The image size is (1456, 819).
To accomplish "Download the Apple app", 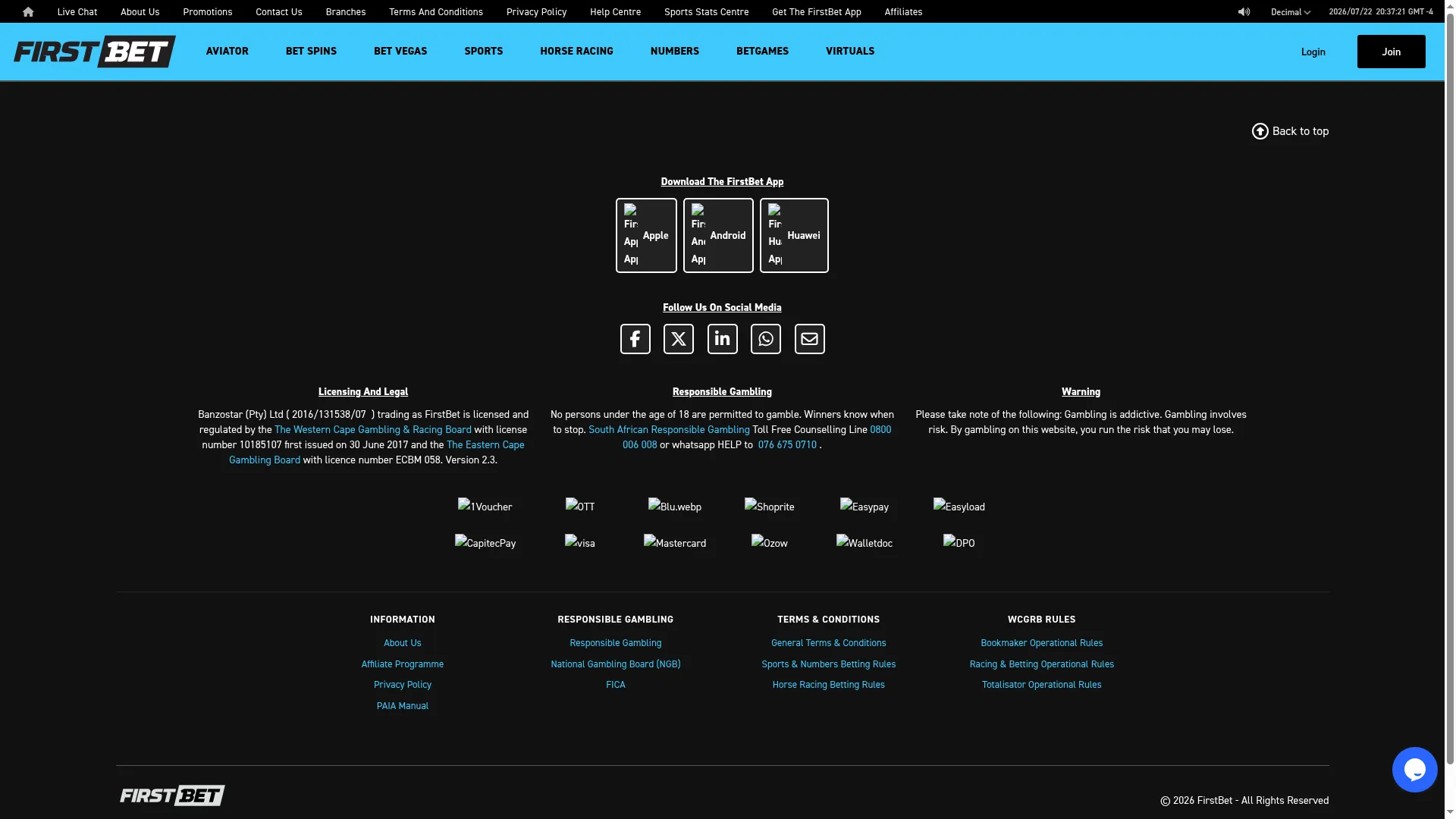I will (646, 236).
